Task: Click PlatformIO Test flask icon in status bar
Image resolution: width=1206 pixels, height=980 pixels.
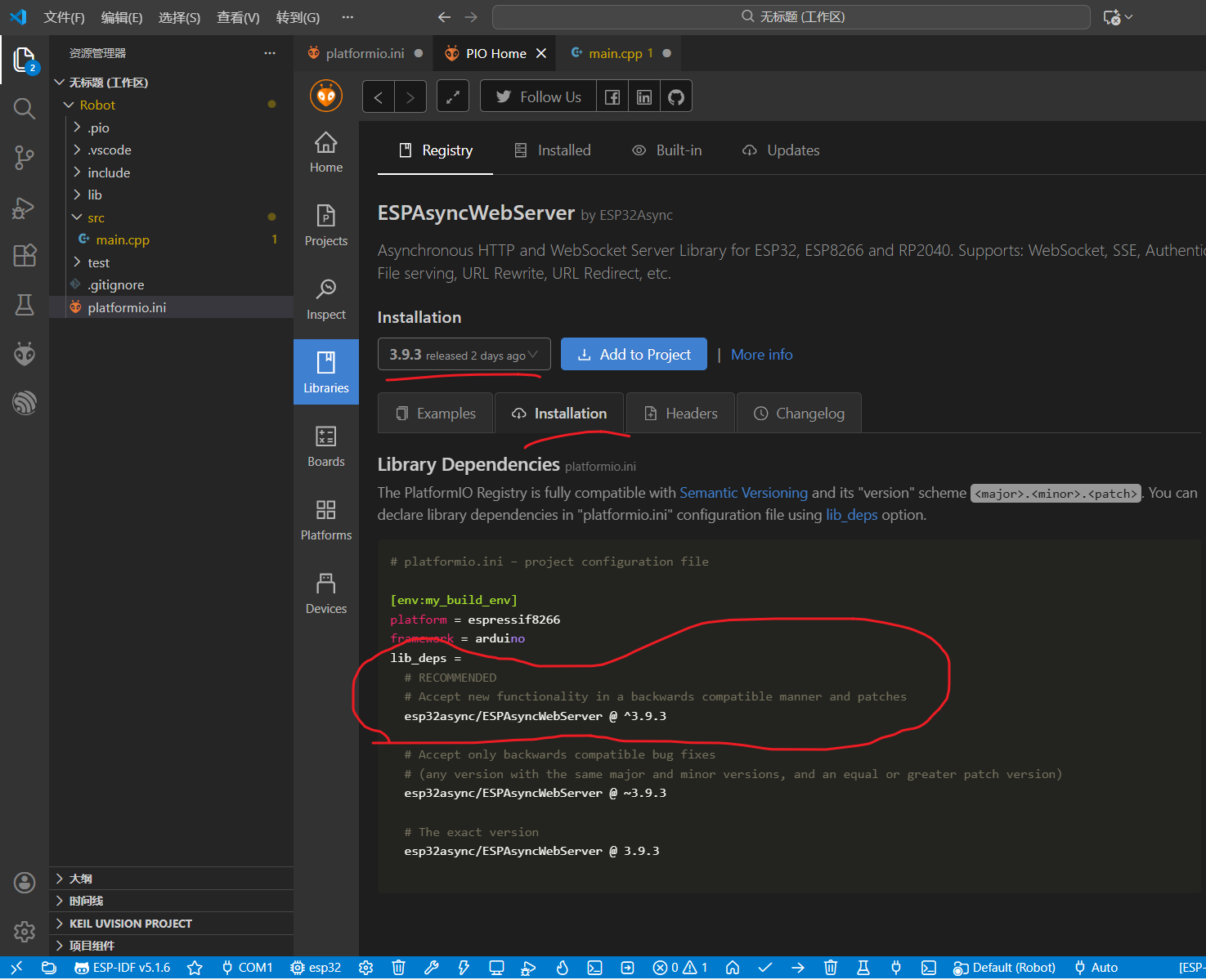Action: coord(863,968)
